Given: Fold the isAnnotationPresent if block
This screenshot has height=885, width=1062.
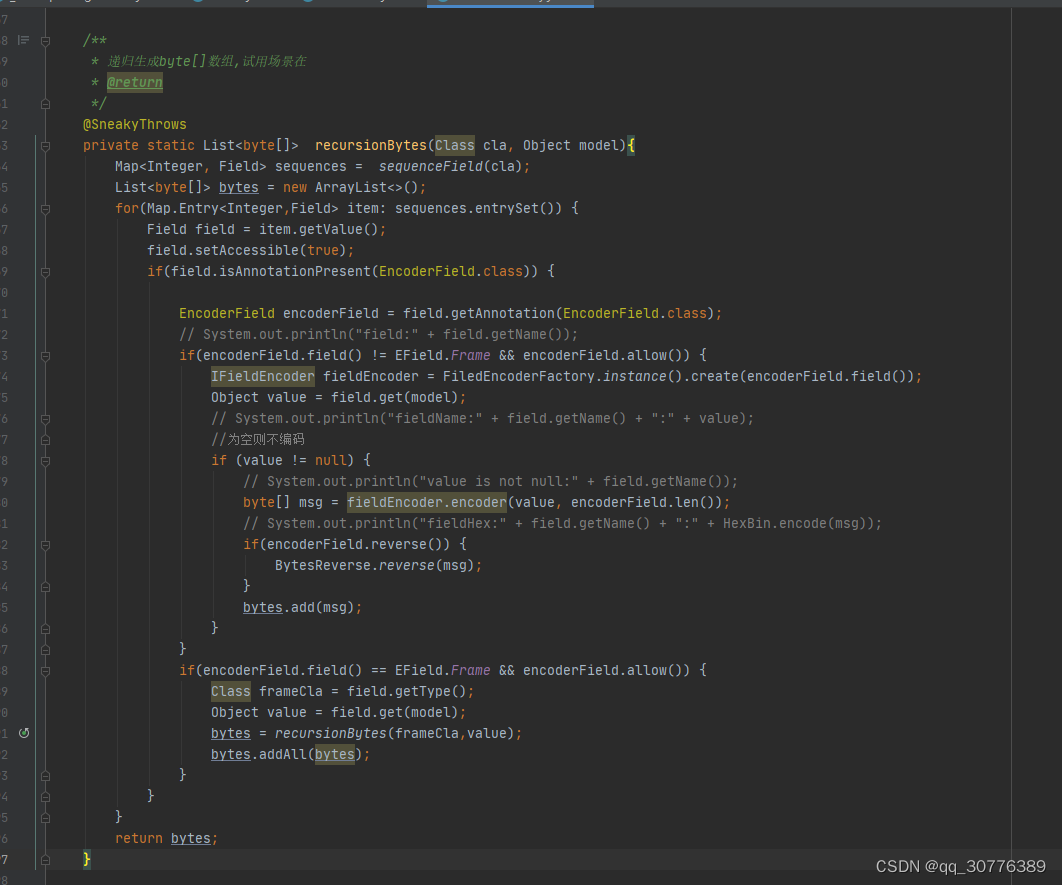Looking at the screenshot, I should click(45, 272).
